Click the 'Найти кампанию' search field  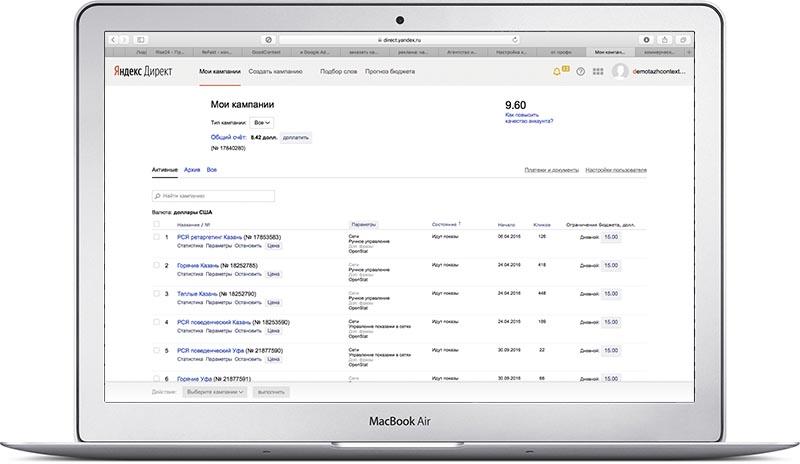pos(213,196)
